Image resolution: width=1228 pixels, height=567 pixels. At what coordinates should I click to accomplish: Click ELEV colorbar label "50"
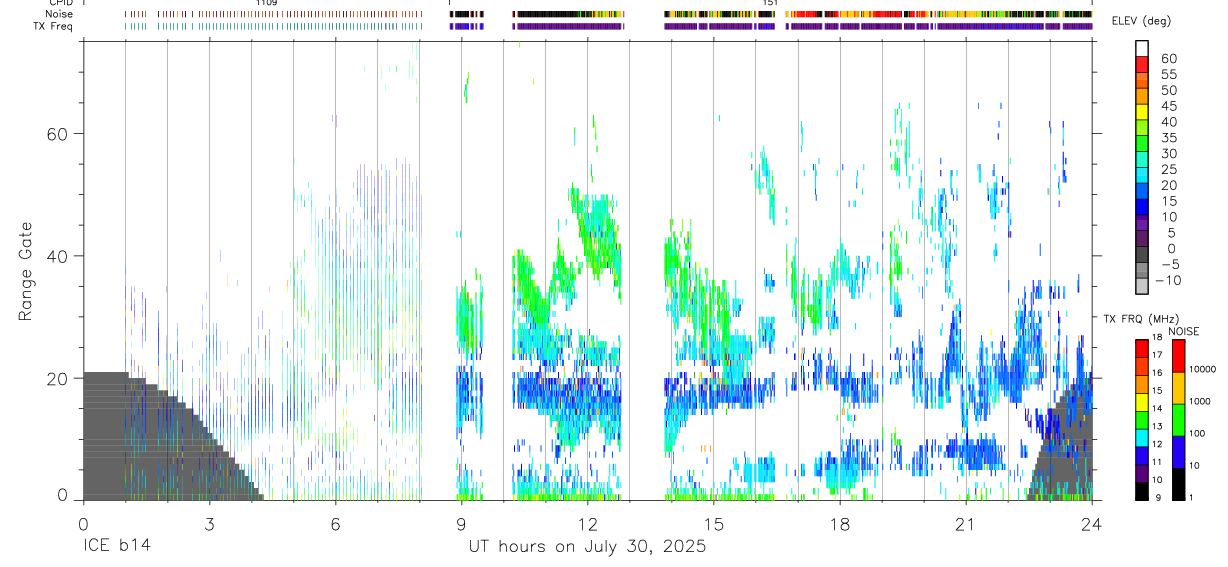coord(1168,90)
